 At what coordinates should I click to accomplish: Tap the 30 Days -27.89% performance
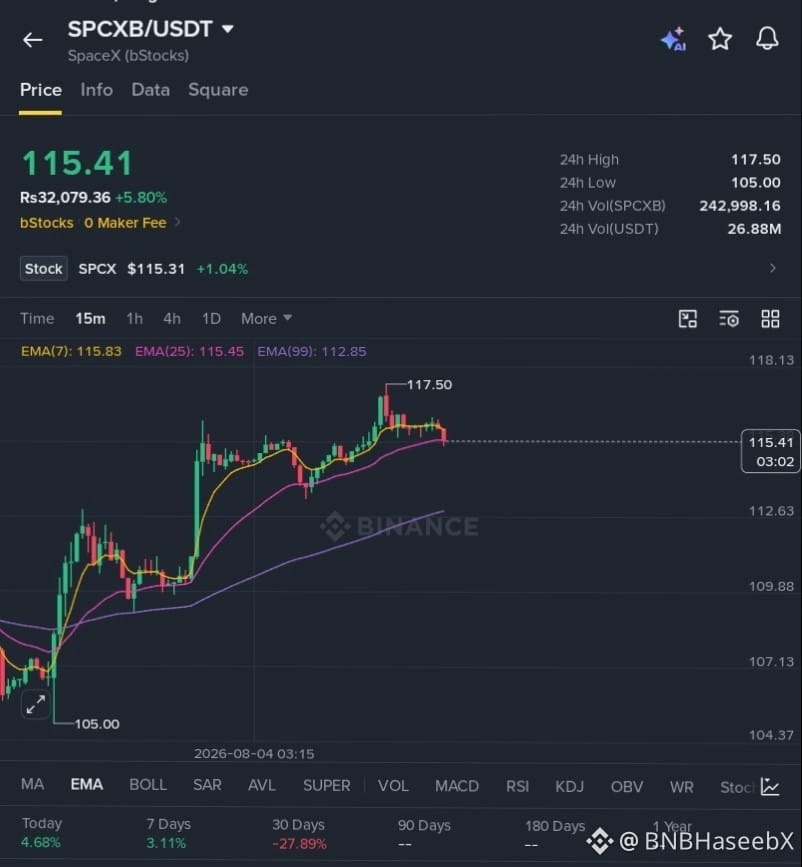[299, 834]
